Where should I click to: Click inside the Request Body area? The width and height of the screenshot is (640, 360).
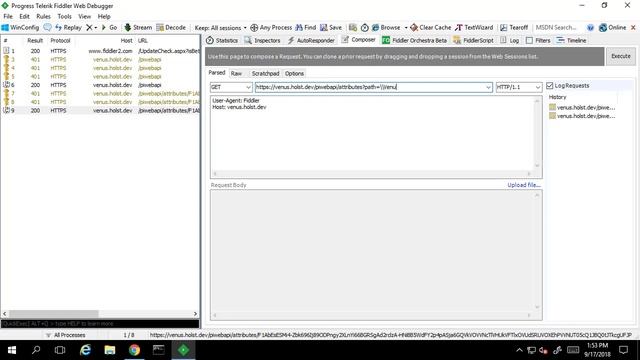[373, 251]
